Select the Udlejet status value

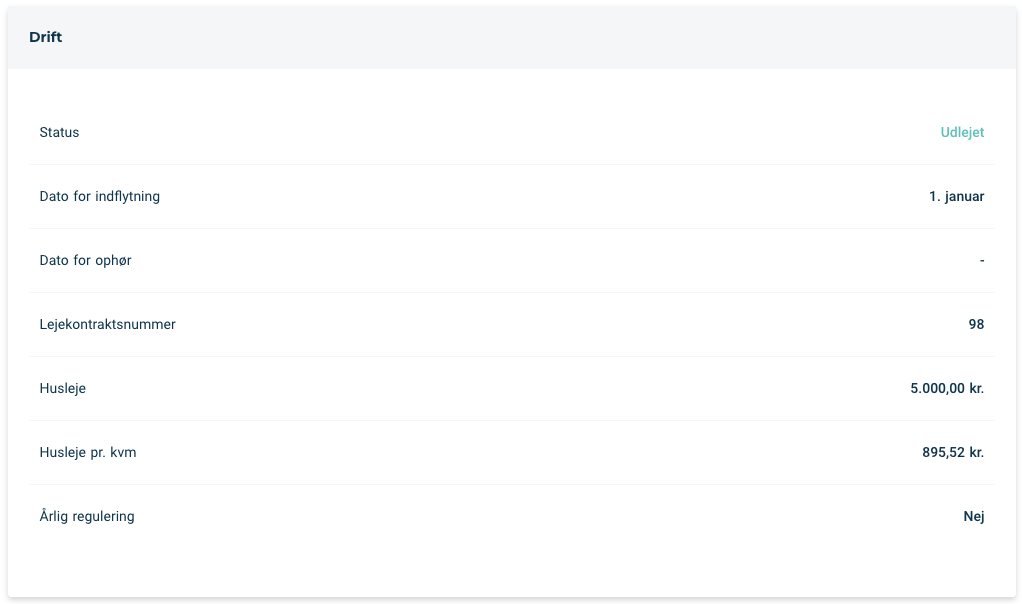point(962,132)
